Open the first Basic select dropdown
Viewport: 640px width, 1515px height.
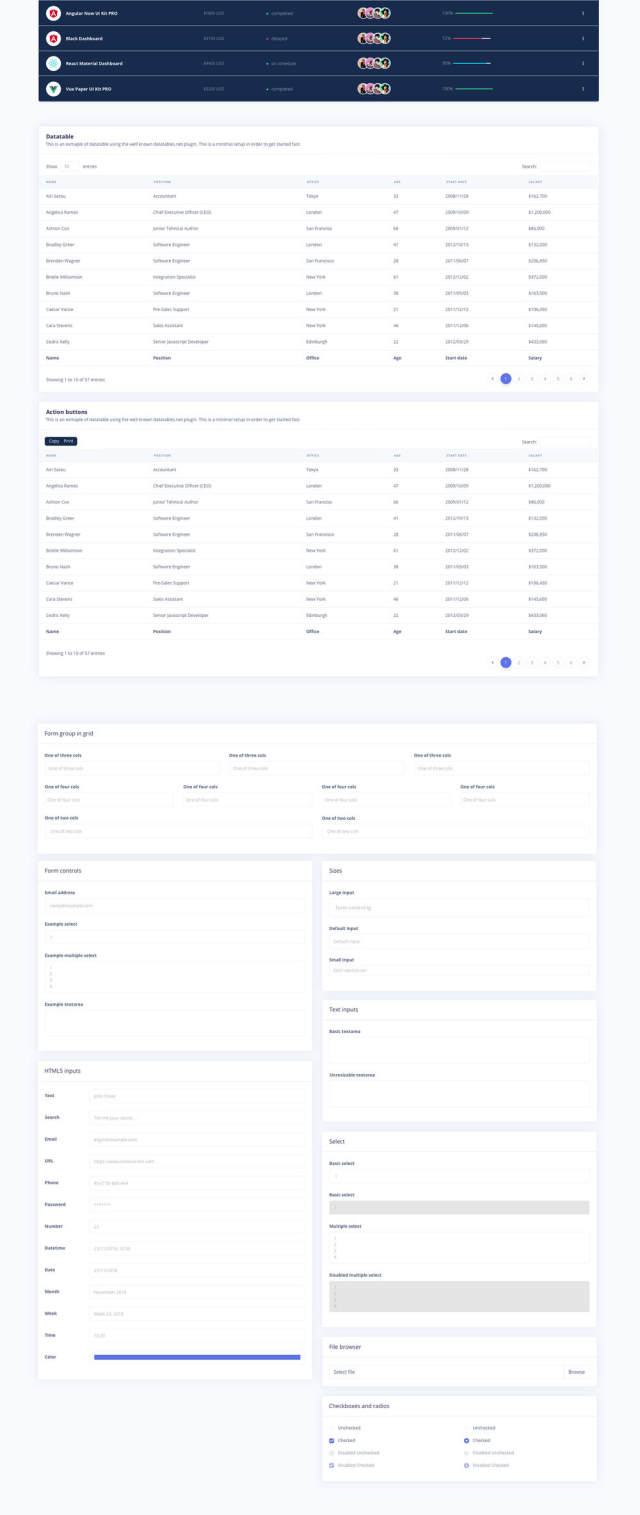coord(459,1176)
